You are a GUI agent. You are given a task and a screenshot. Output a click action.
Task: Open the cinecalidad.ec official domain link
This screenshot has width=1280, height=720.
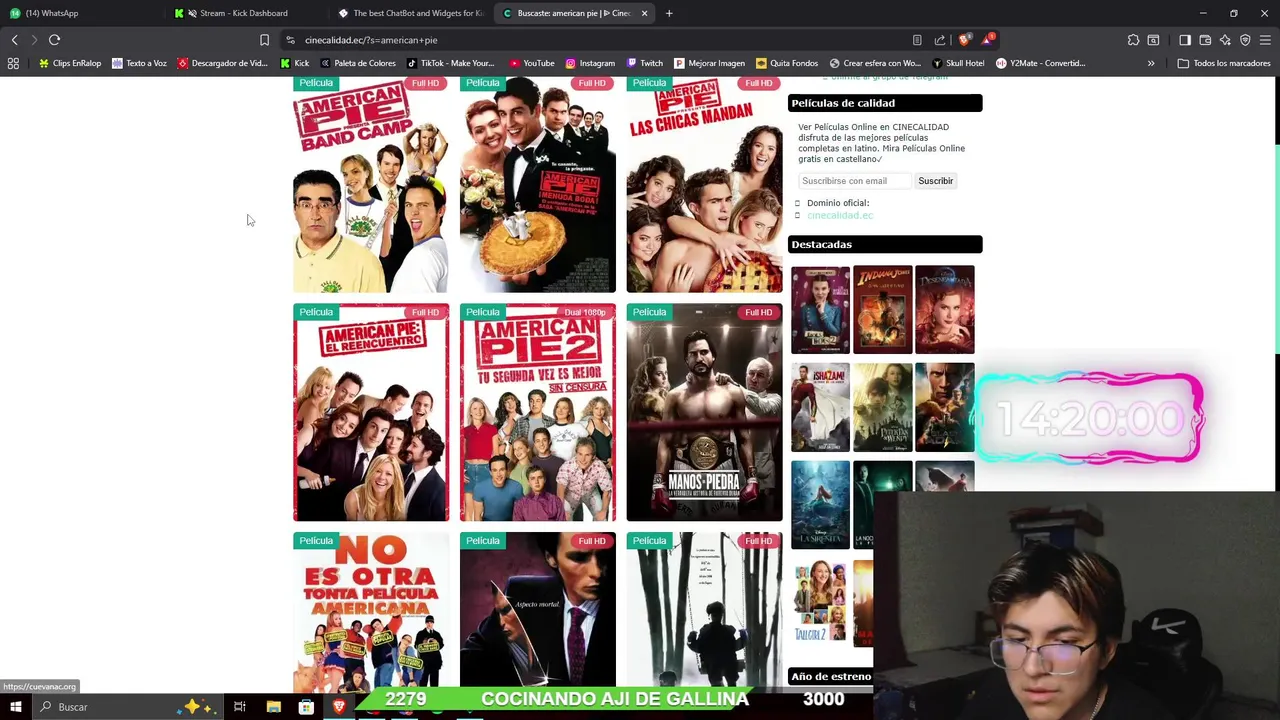(840, 215)
